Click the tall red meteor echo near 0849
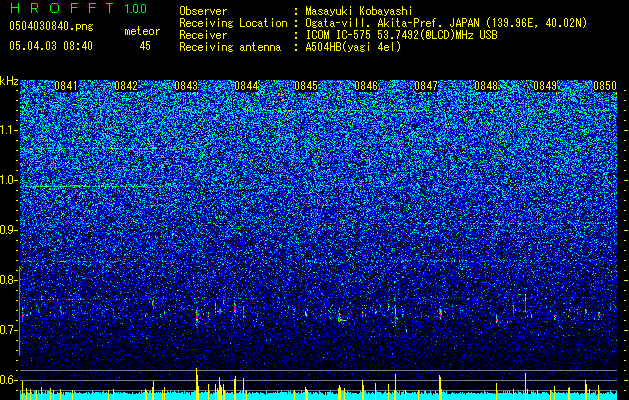 [x=525, y=304]
